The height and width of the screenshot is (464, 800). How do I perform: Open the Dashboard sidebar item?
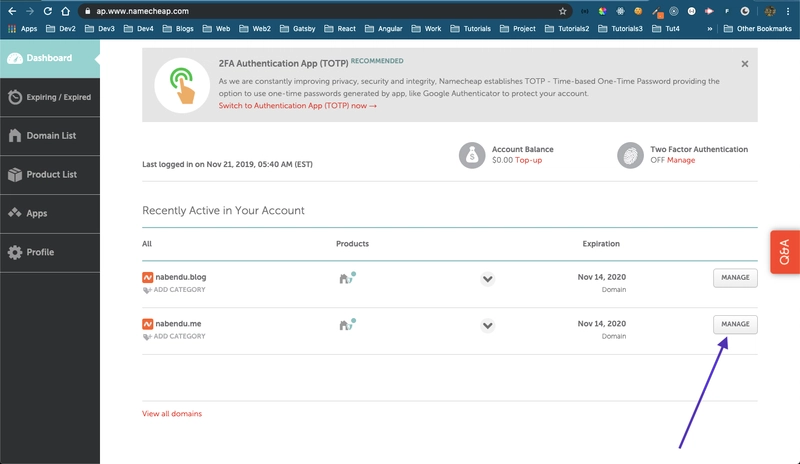pos(49,58)
